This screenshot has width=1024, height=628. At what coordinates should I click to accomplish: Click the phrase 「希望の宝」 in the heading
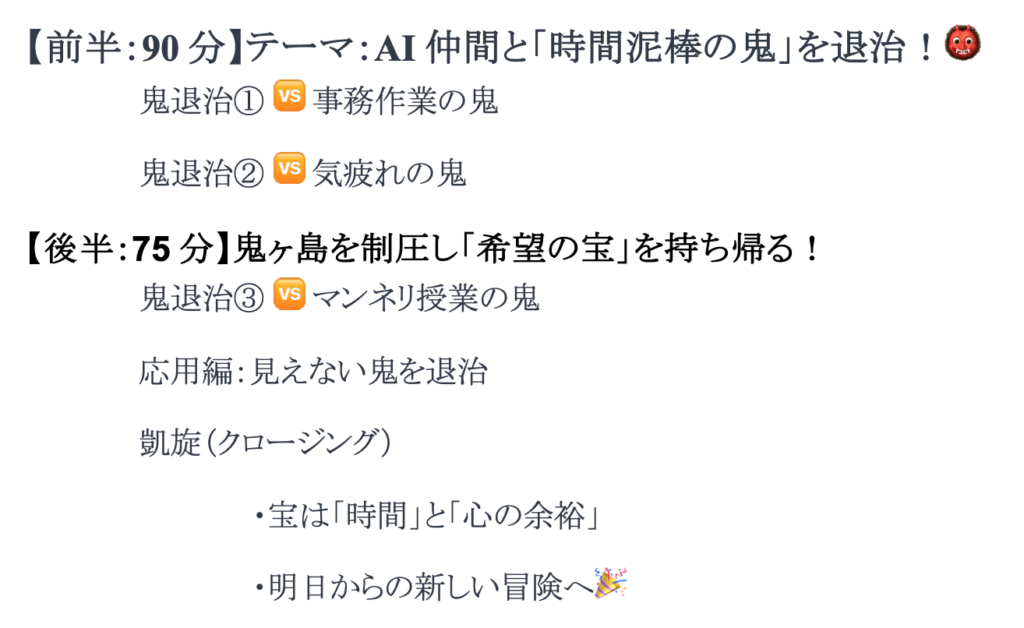point(545,249)
